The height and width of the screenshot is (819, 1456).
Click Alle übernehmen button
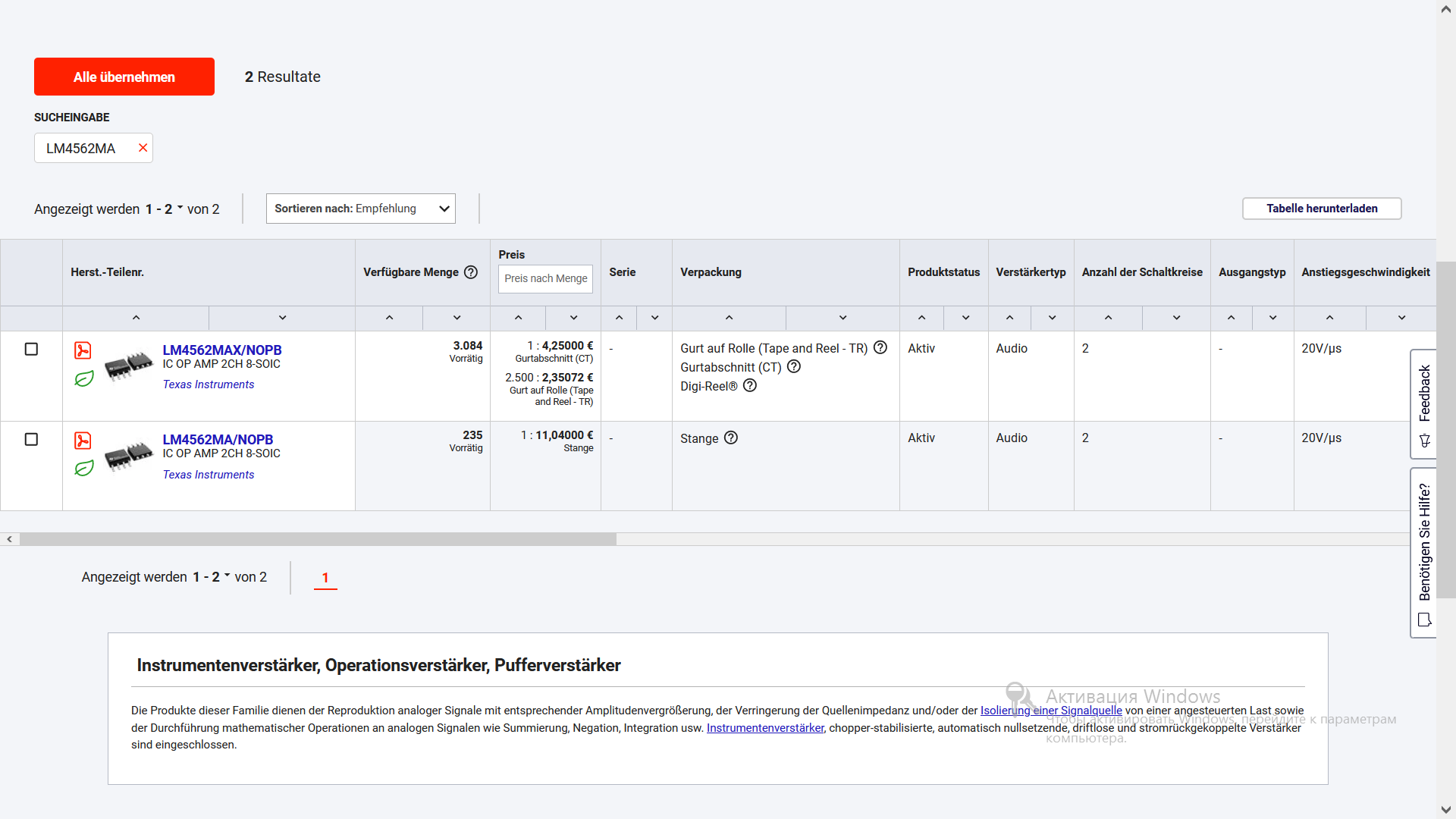(x=124, y=77)
